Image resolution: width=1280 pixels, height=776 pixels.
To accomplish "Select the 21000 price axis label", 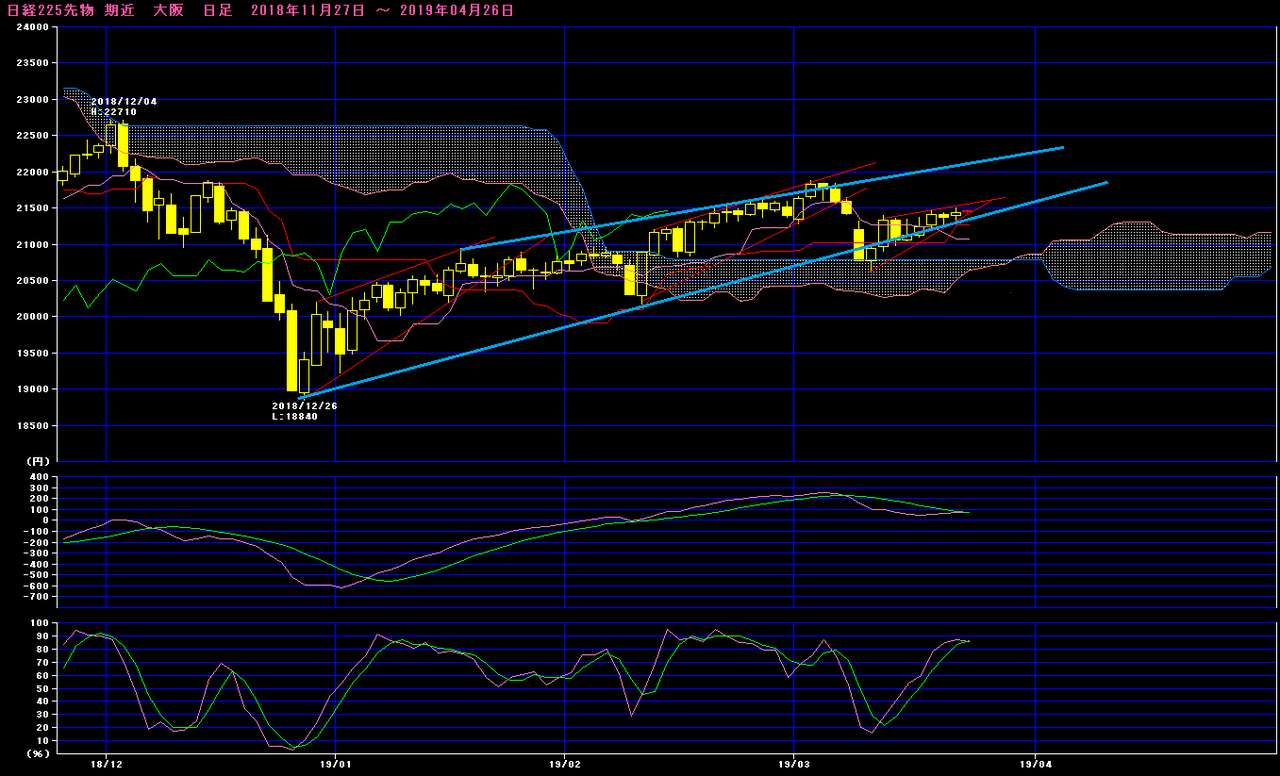I will click(34, 245).
